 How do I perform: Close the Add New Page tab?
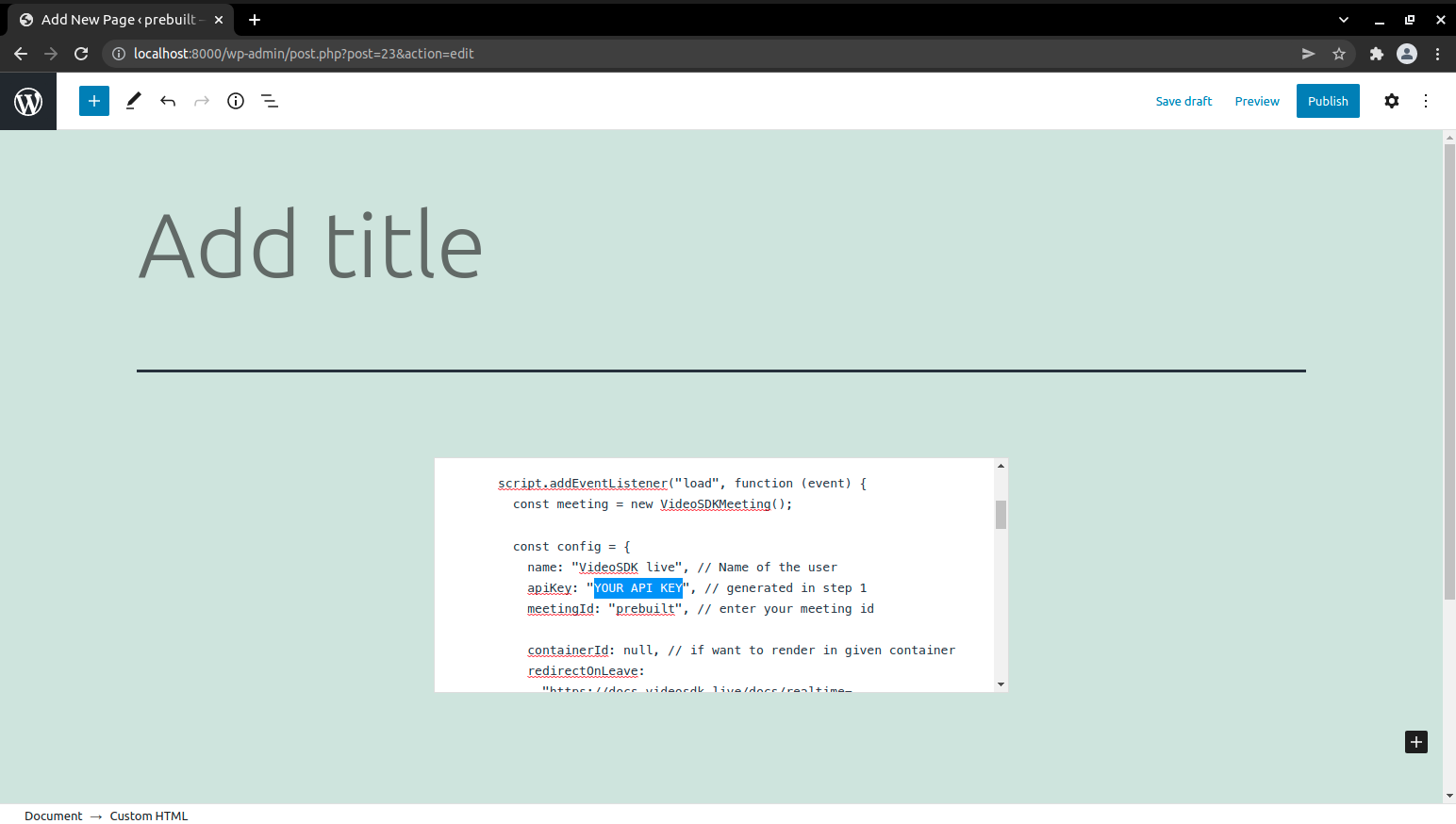pyautogui.click(x=219, y=19)
